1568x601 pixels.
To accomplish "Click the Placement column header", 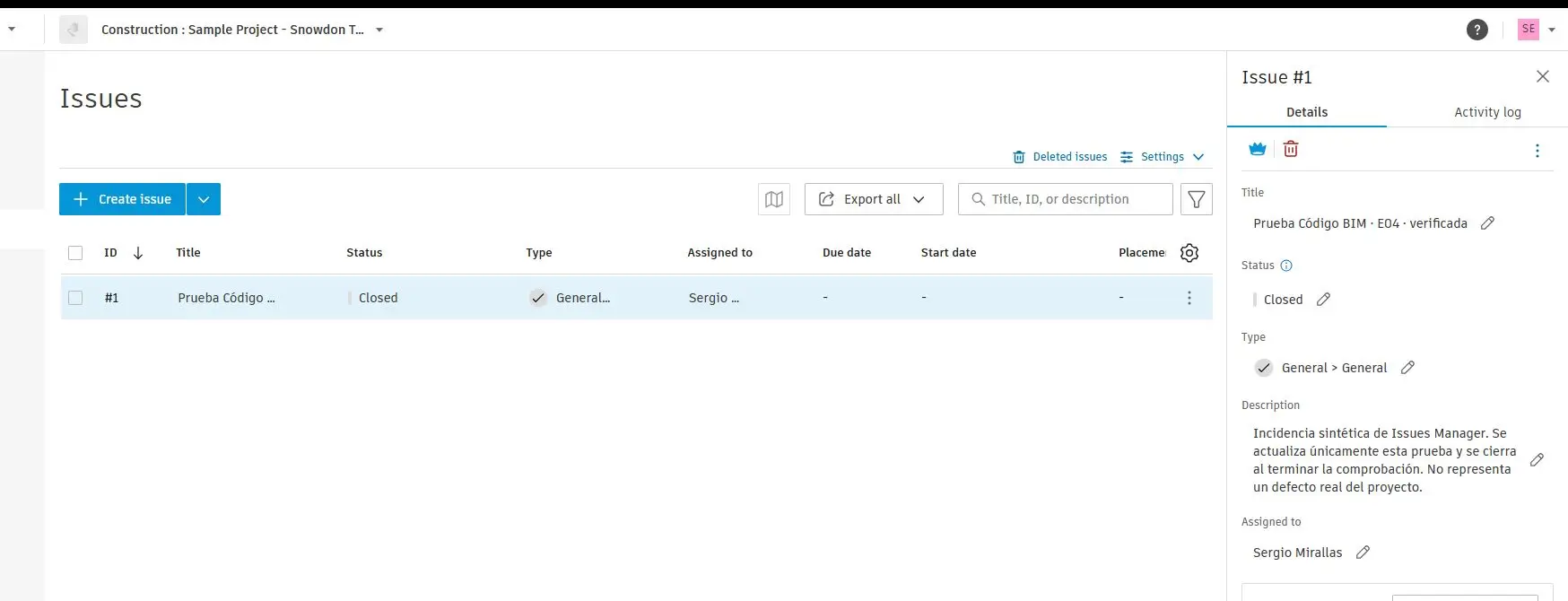I will pyautogui.click(x=1142, y=253).
